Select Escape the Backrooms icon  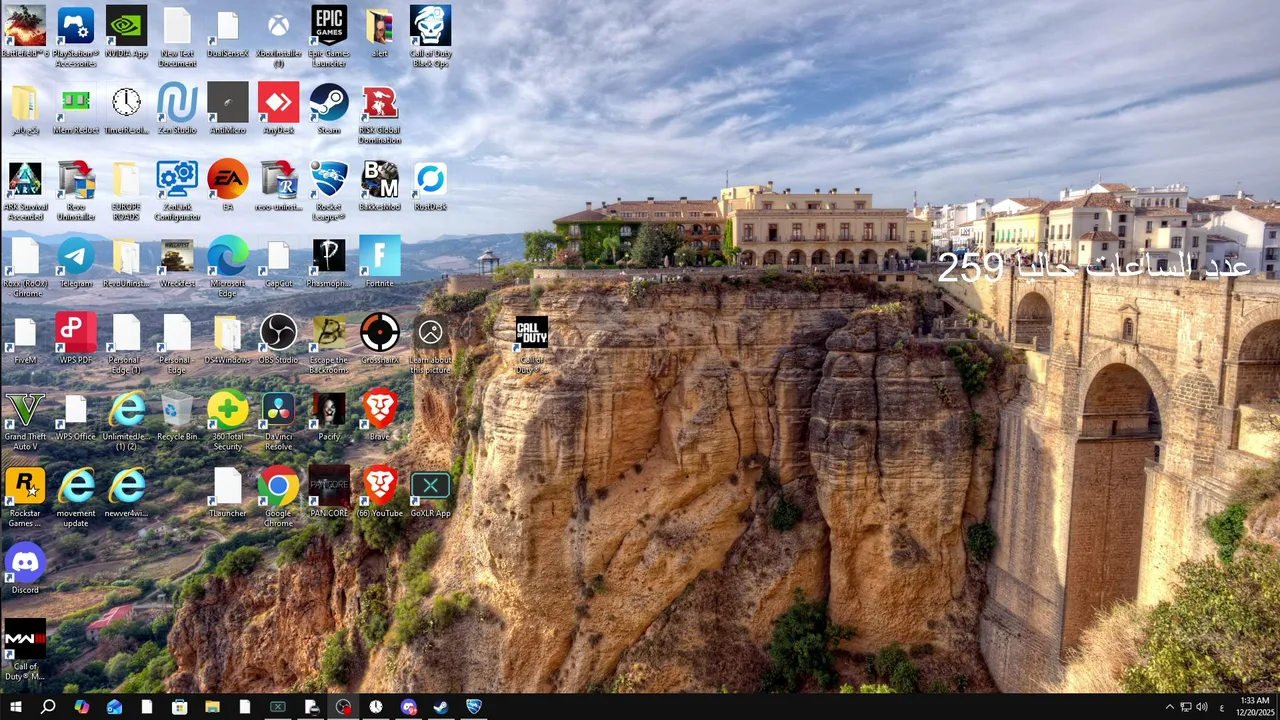329,345
